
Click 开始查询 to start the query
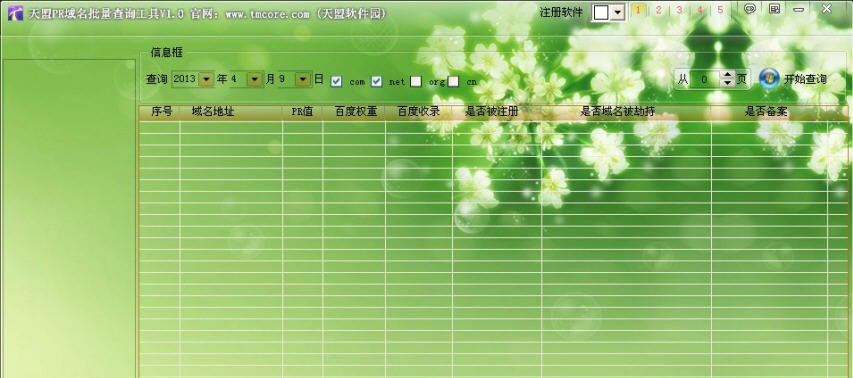pos(805,79)
